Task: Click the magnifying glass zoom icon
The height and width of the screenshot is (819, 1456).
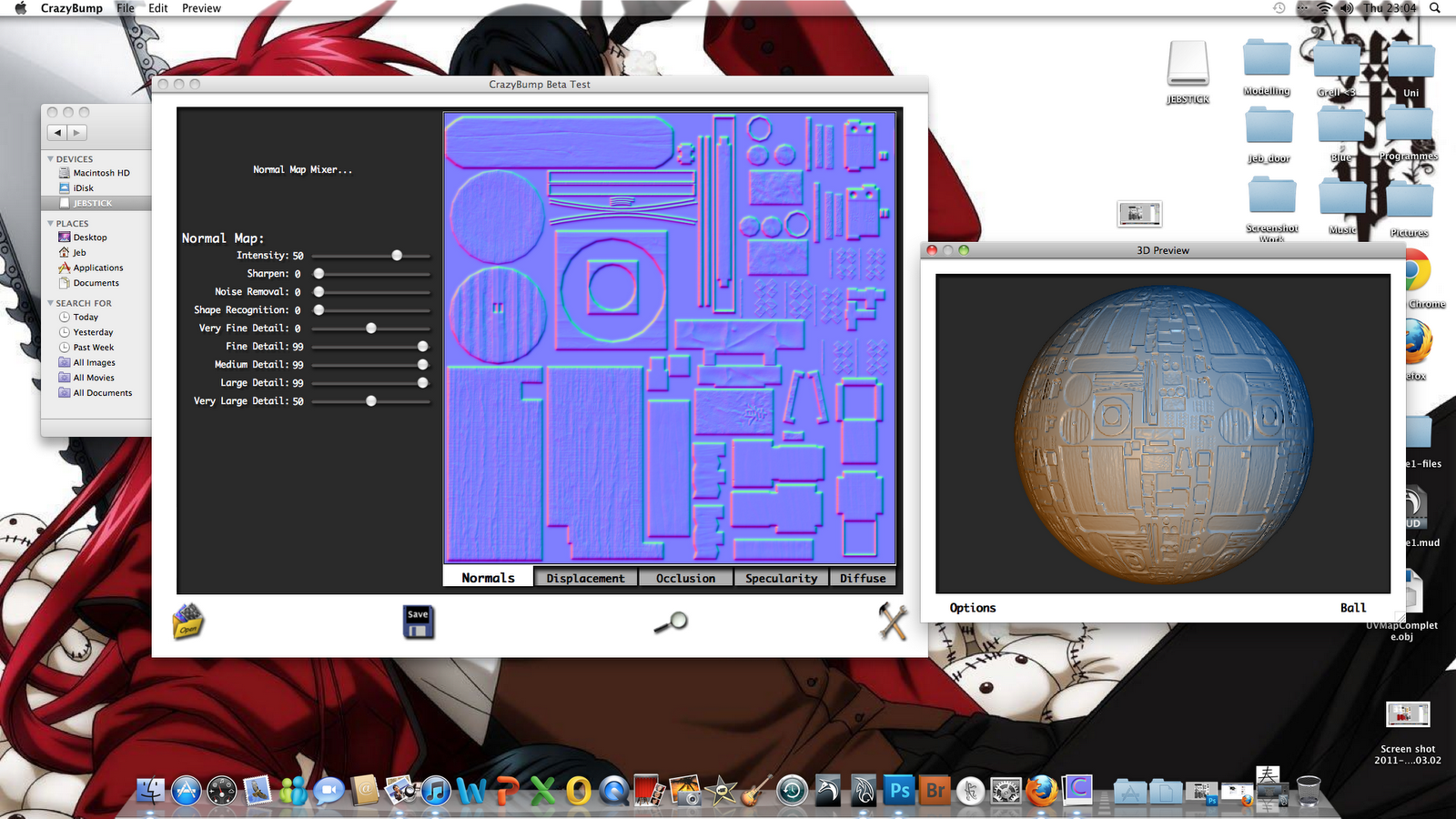Action: (x=672, y=622)
